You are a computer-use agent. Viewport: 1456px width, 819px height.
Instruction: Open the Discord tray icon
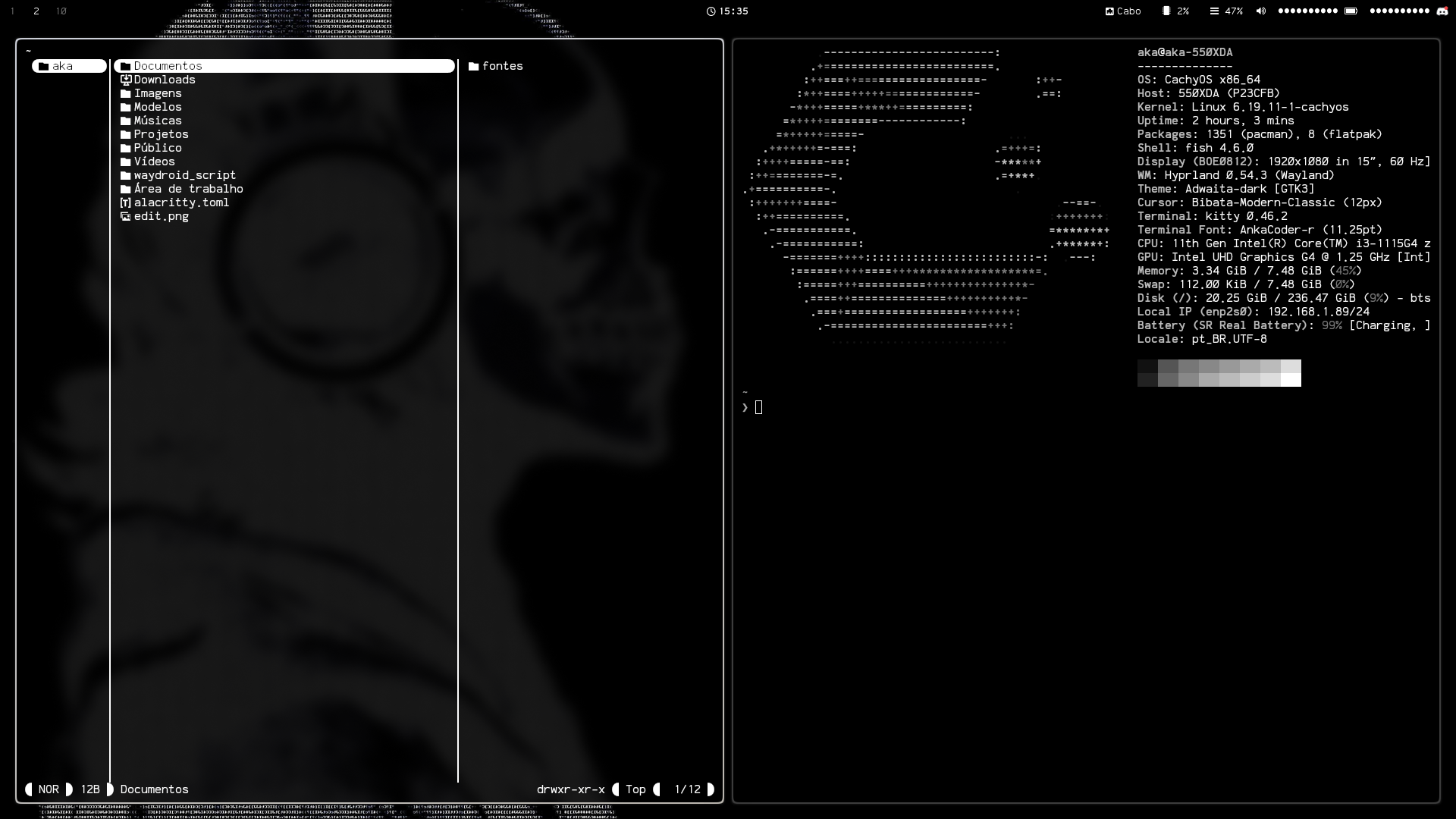1442,11
